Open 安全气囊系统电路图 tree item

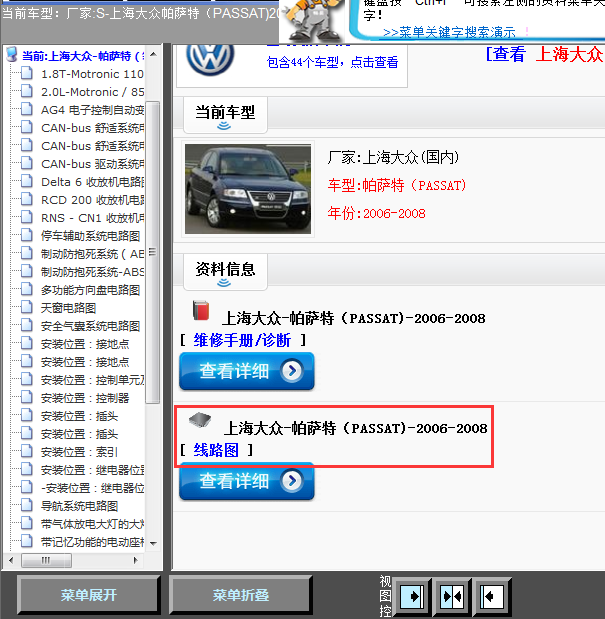tap(90, 326)
